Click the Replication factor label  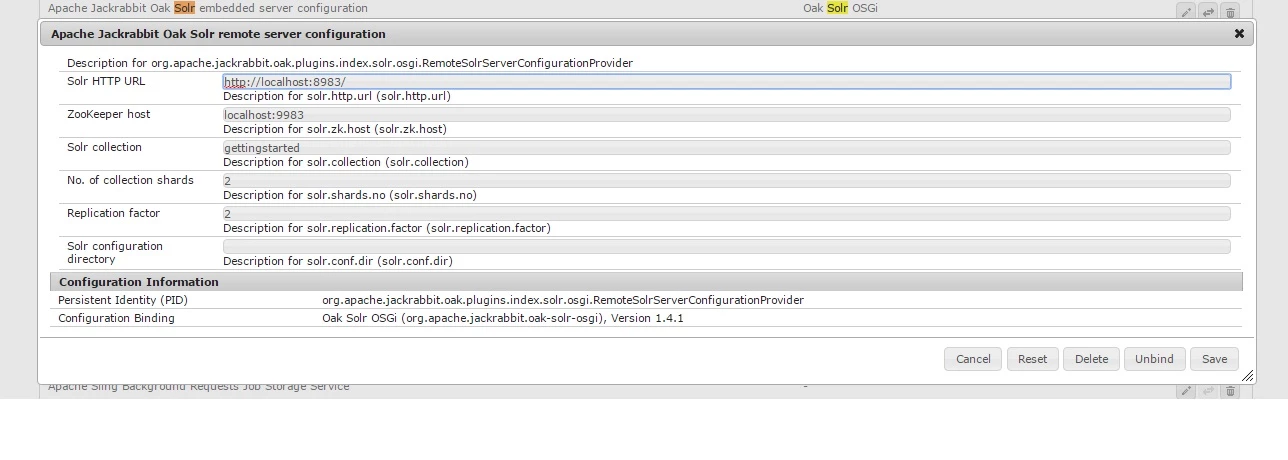click(x=113, y=213)
